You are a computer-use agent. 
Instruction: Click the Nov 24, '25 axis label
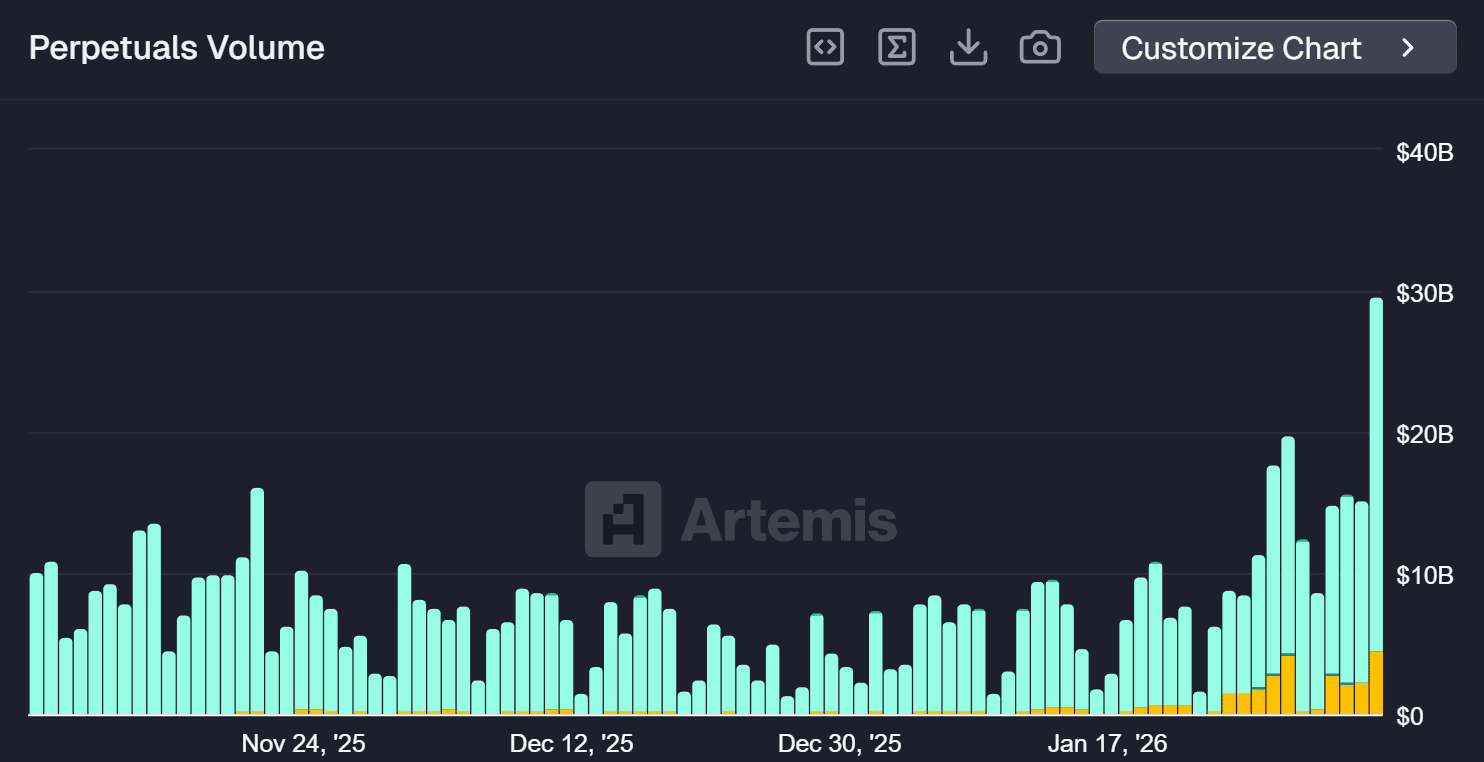point(303,744)
